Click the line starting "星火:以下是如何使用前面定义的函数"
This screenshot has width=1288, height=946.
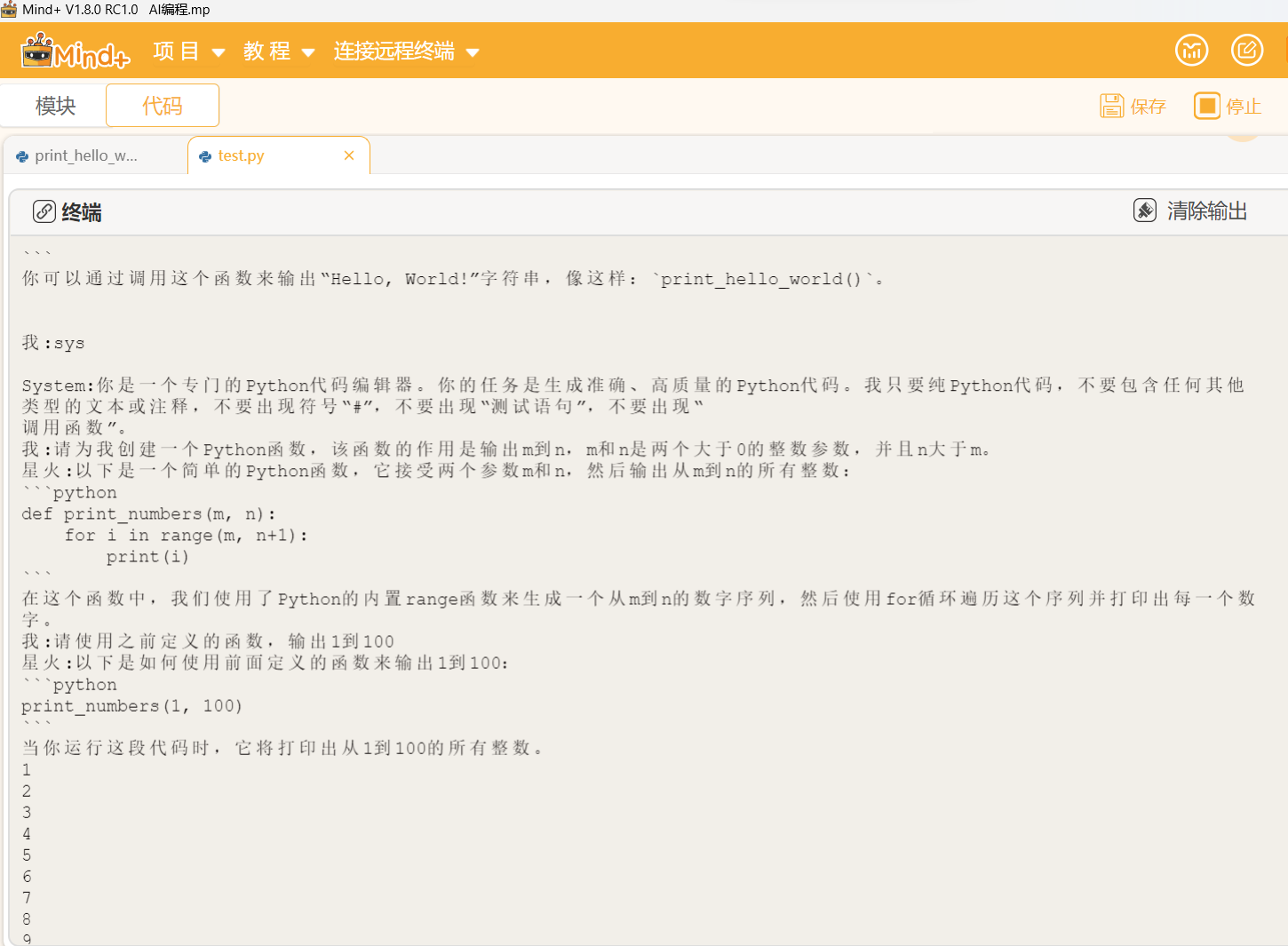coord(265,663)
